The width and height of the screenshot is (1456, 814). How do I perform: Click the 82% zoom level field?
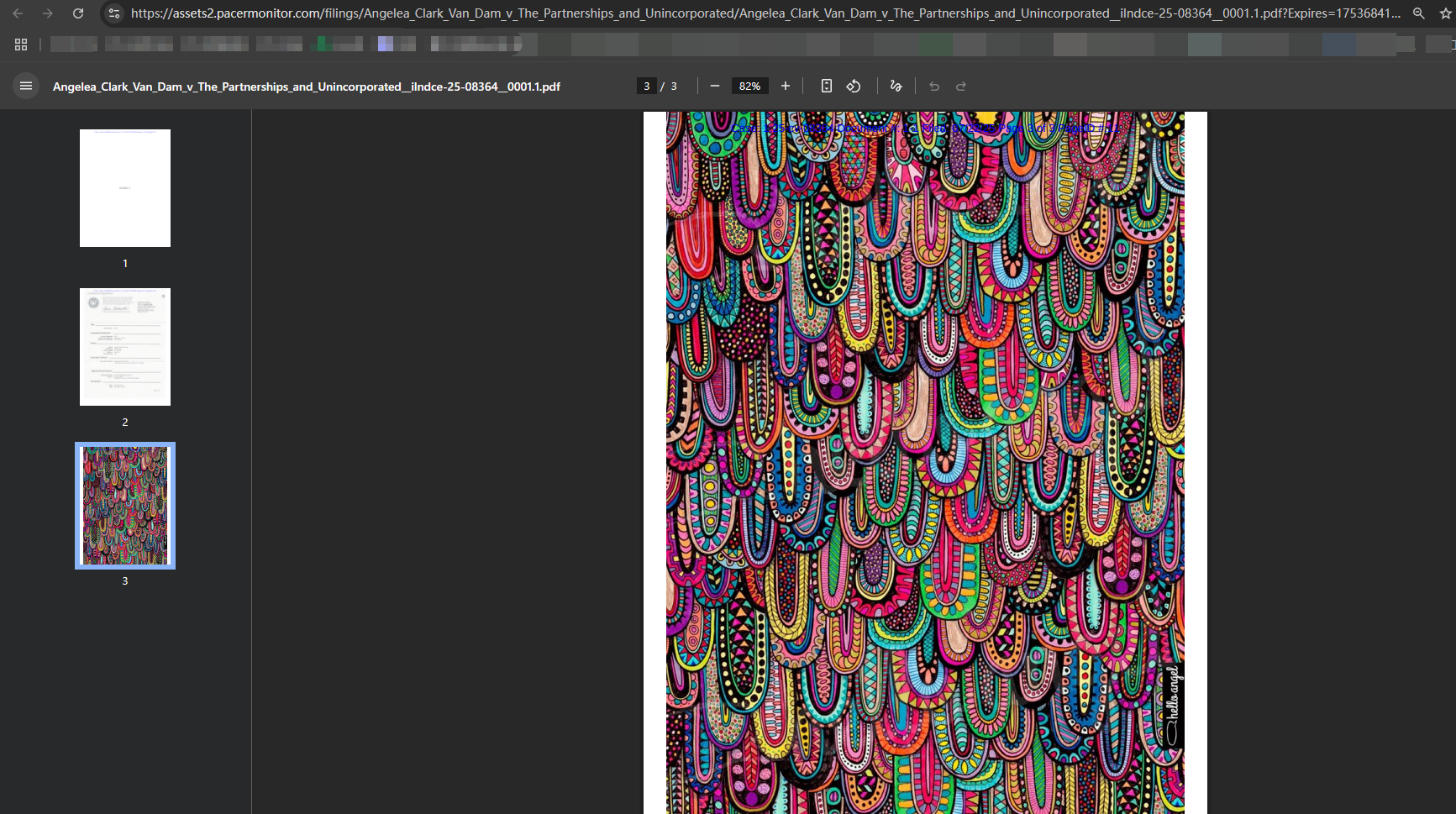749,86
